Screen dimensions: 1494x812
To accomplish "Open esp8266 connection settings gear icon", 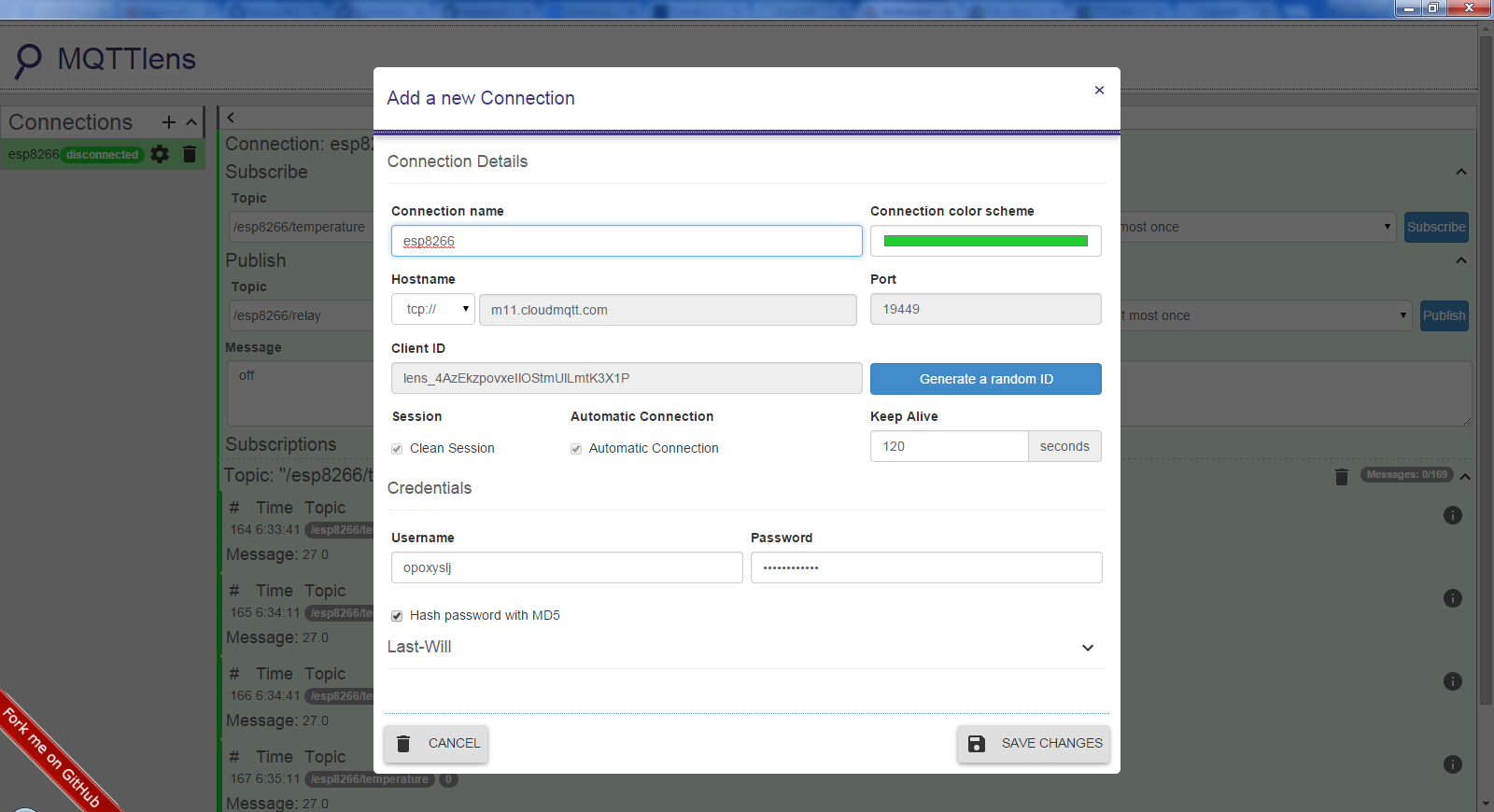I will (160, 154).
